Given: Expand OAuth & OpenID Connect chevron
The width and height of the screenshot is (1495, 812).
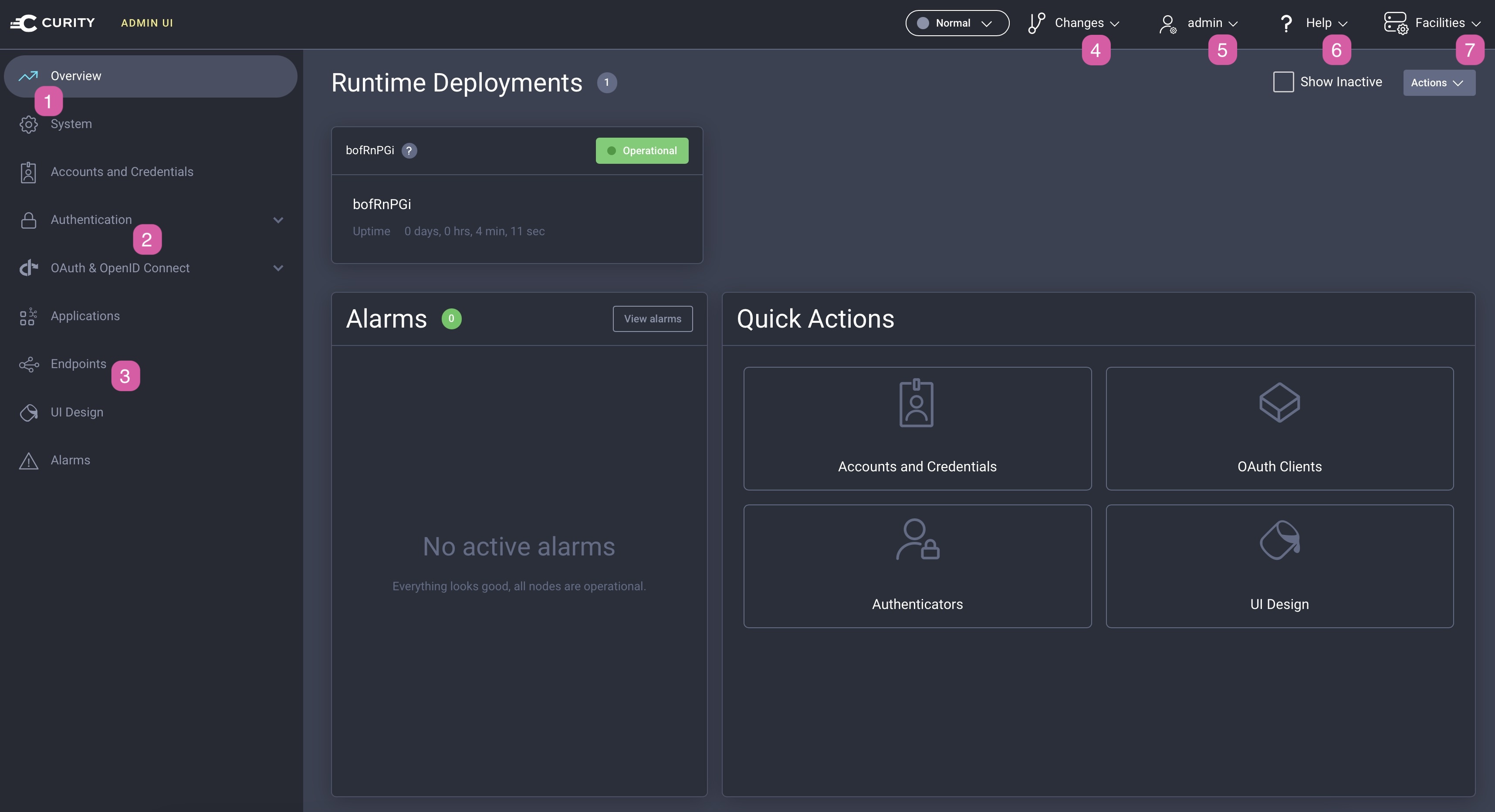Looking at the screenshot, I should tap(278, 268).
